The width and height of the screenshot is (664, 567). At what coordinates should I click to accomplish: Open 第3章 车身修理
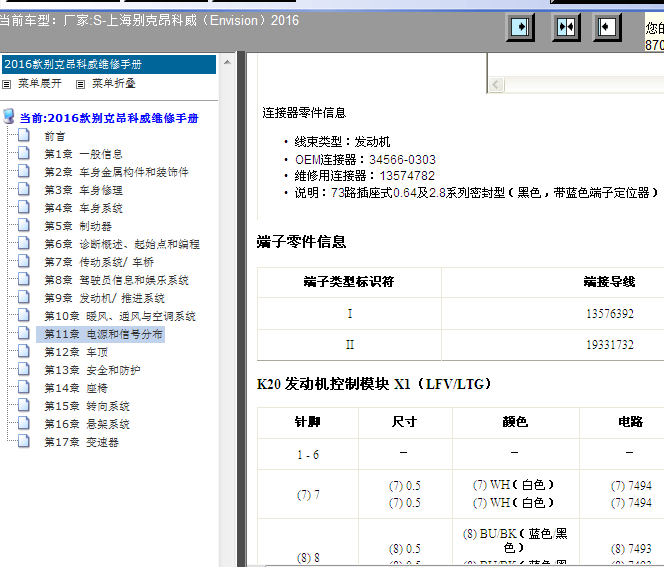pyautogui.click(x=83, y=190)
